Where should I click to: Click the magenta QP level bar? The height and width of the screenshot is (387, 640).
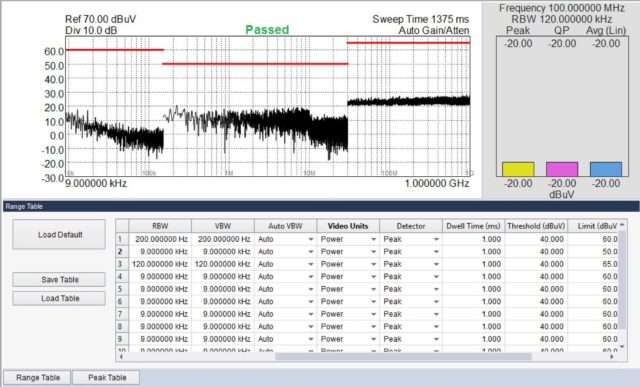click(x=562, y=169)
